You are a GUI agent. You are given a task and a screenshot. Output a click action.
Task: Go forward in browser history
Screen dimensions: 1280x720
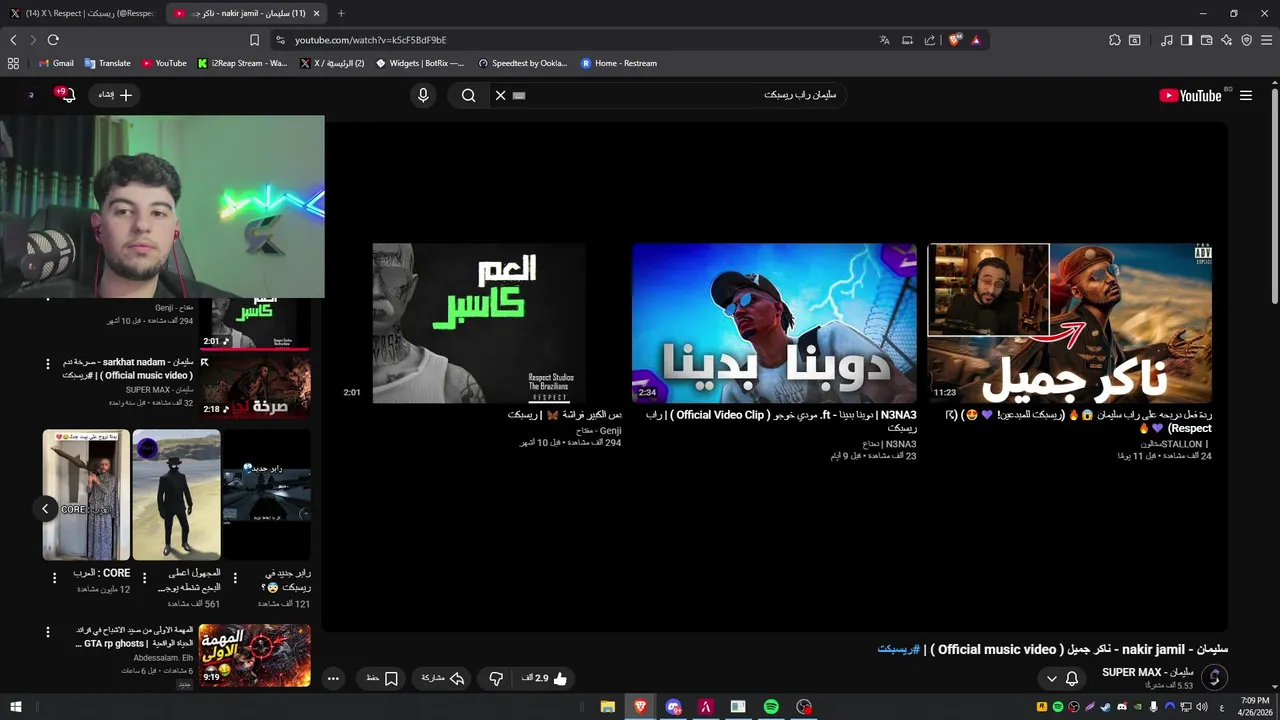[x=33, y=40]
